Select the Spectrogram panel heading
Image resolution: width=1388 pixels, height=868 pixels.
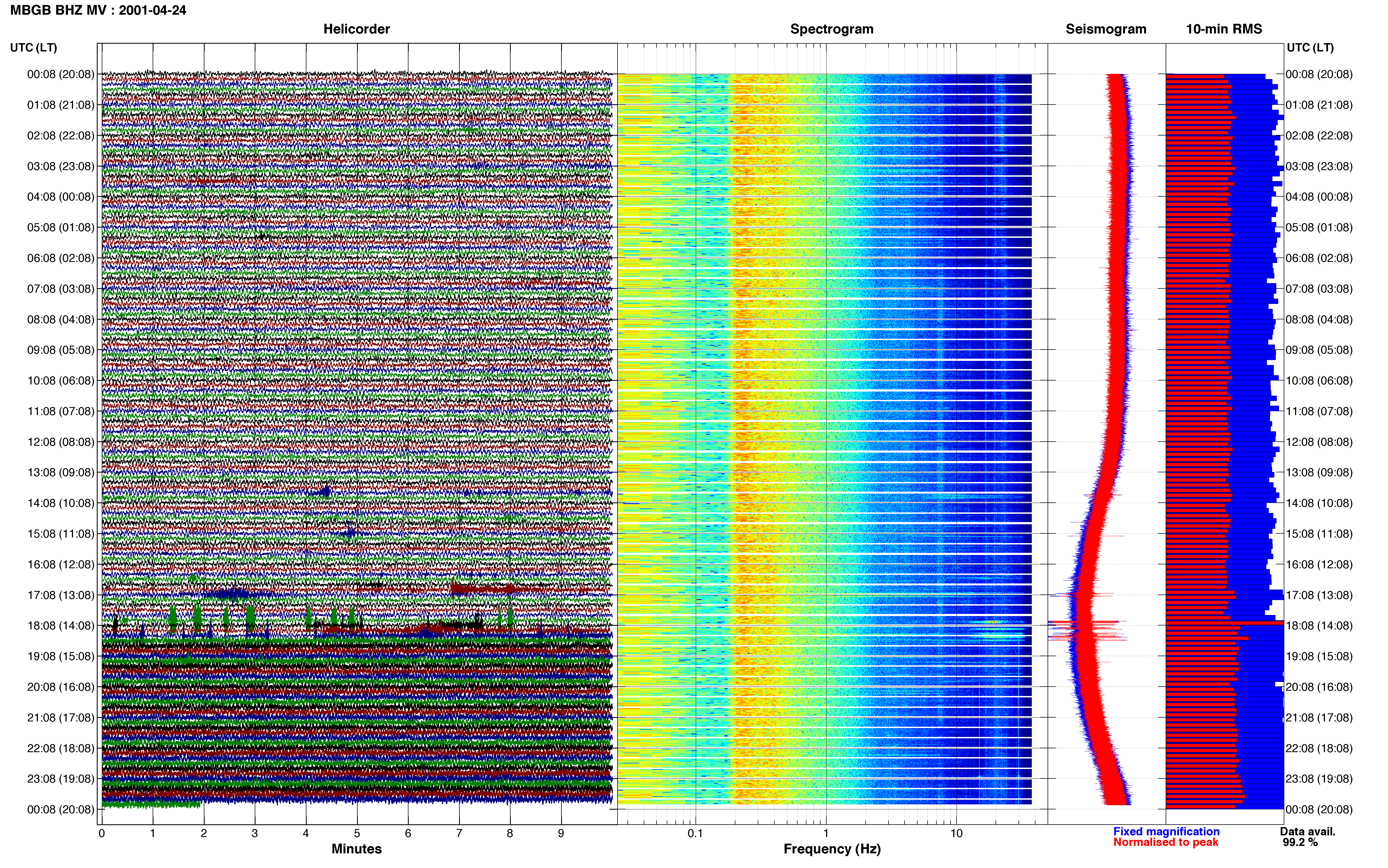pyautogui.click(x=832, y=29)
